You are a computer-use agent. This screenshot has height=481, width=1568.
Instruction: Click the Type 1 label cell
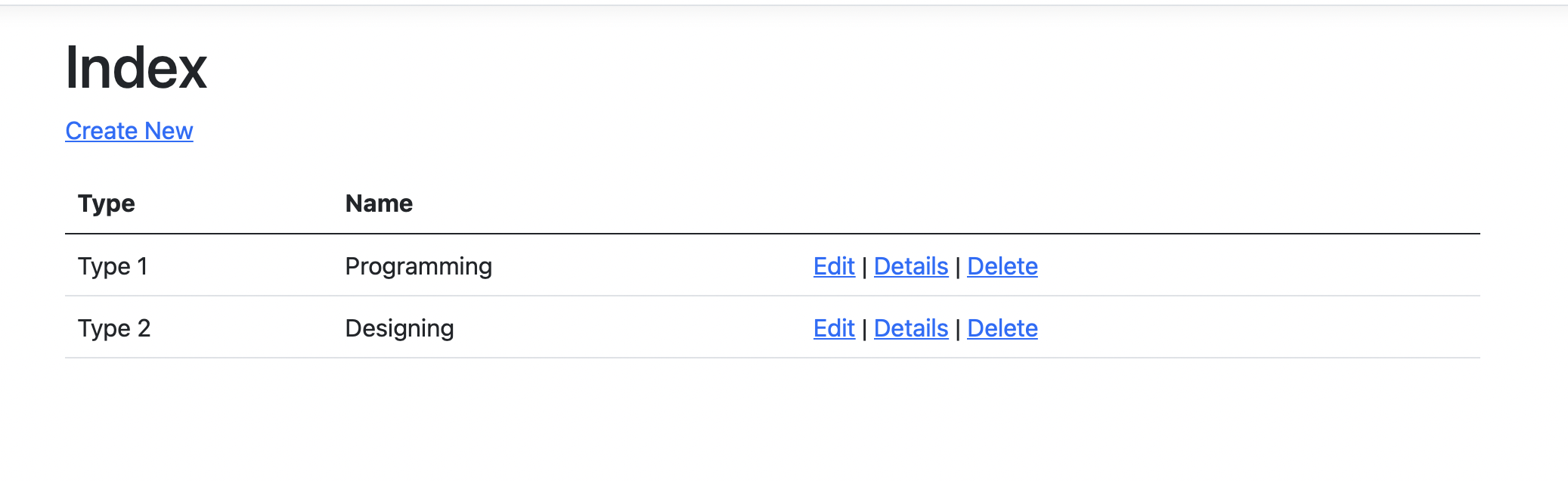click(x=113, y=266)
